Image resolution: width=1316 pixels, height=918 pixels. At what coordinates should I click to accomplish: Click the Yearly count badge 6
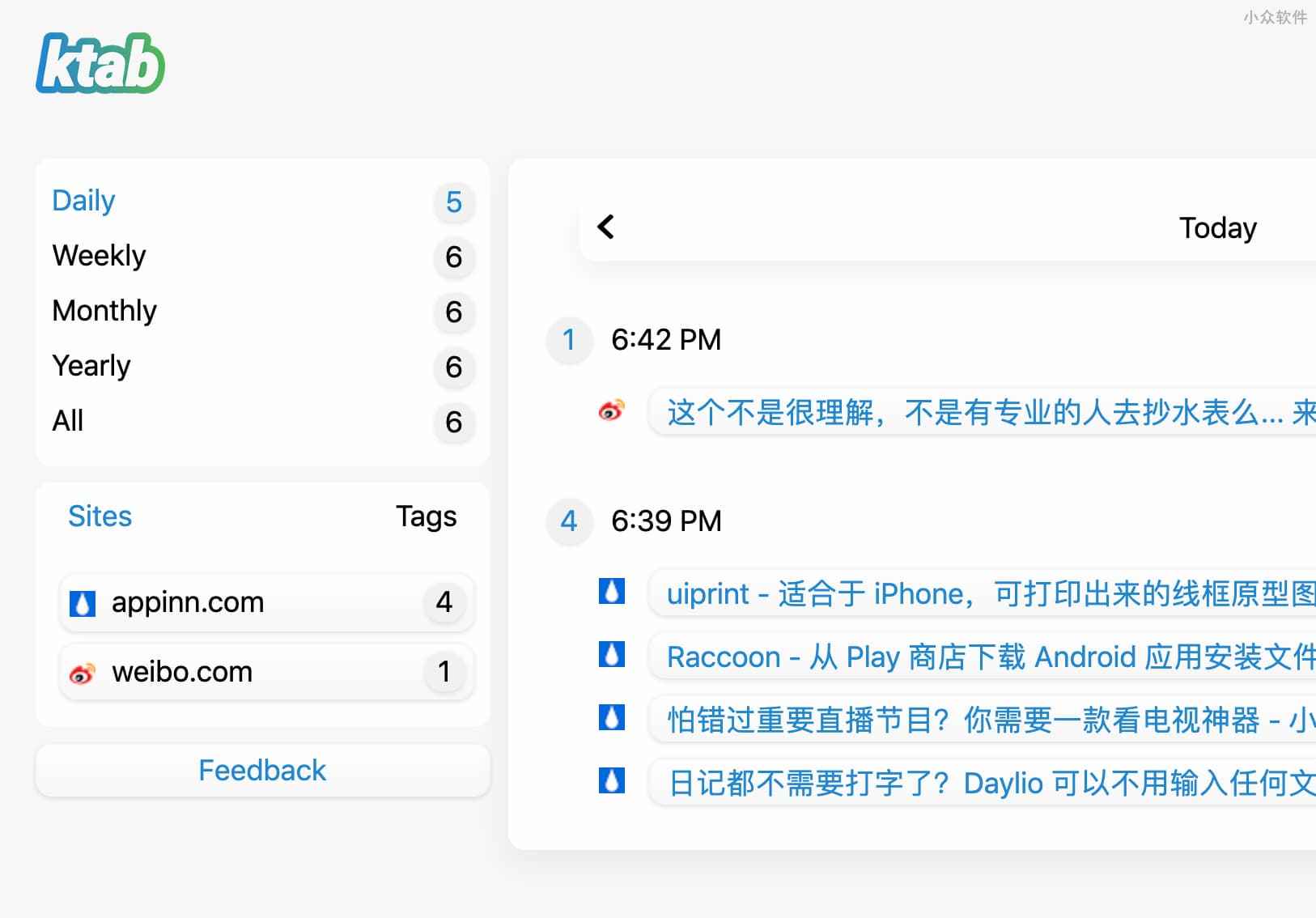coord(454,367)
